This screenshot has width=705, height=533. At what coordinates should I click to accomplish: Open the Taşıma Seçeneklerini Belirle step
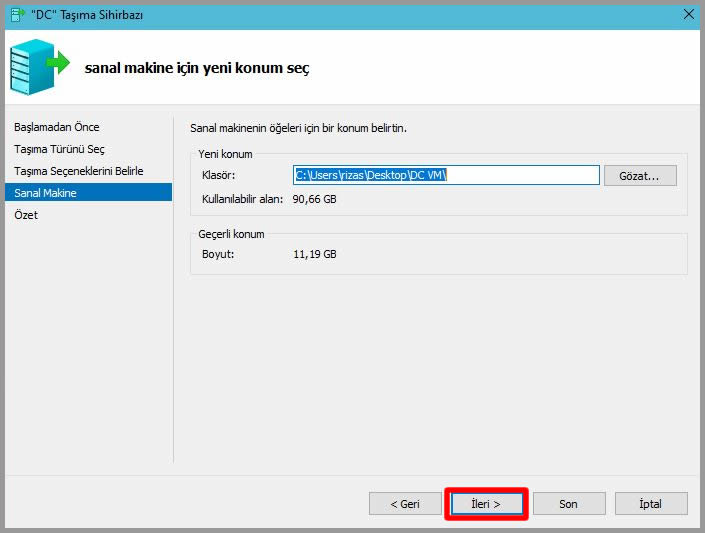[78, 171]
